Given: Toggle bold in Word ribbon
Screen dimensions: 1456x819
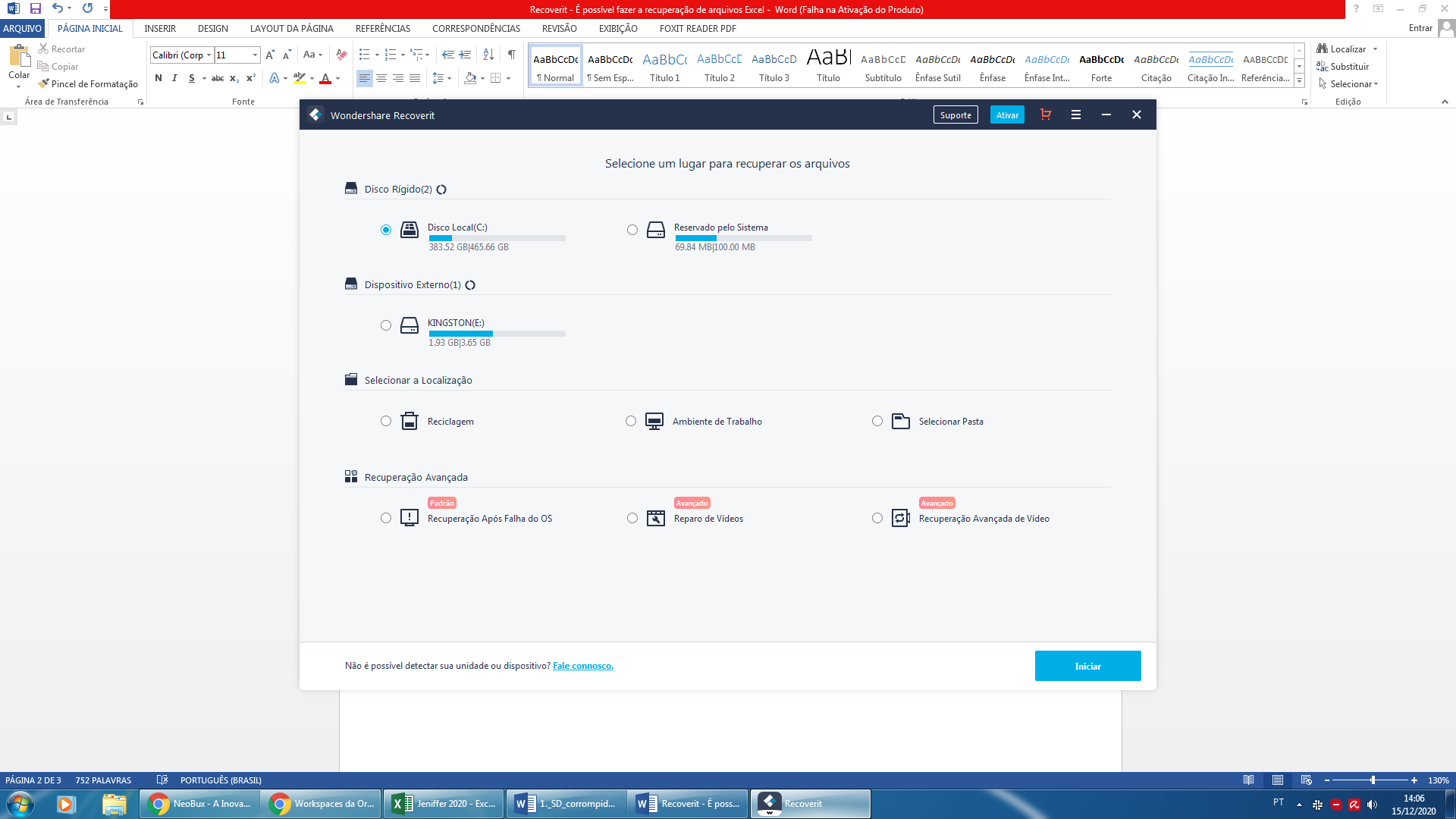Looking at the screenshot, I should coord(158,78).
